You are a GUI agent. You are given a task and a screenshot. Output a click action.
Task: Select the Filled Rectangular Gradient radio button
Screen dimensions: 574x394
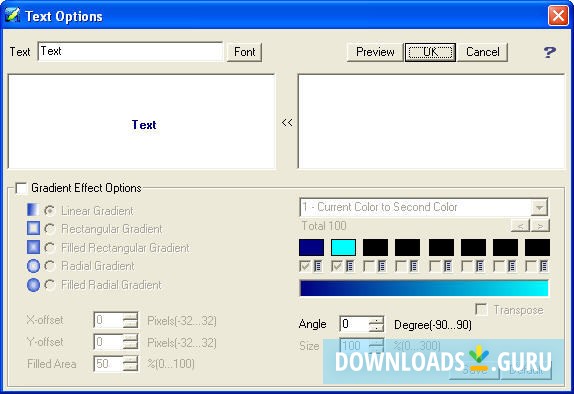tap(49, 248)
